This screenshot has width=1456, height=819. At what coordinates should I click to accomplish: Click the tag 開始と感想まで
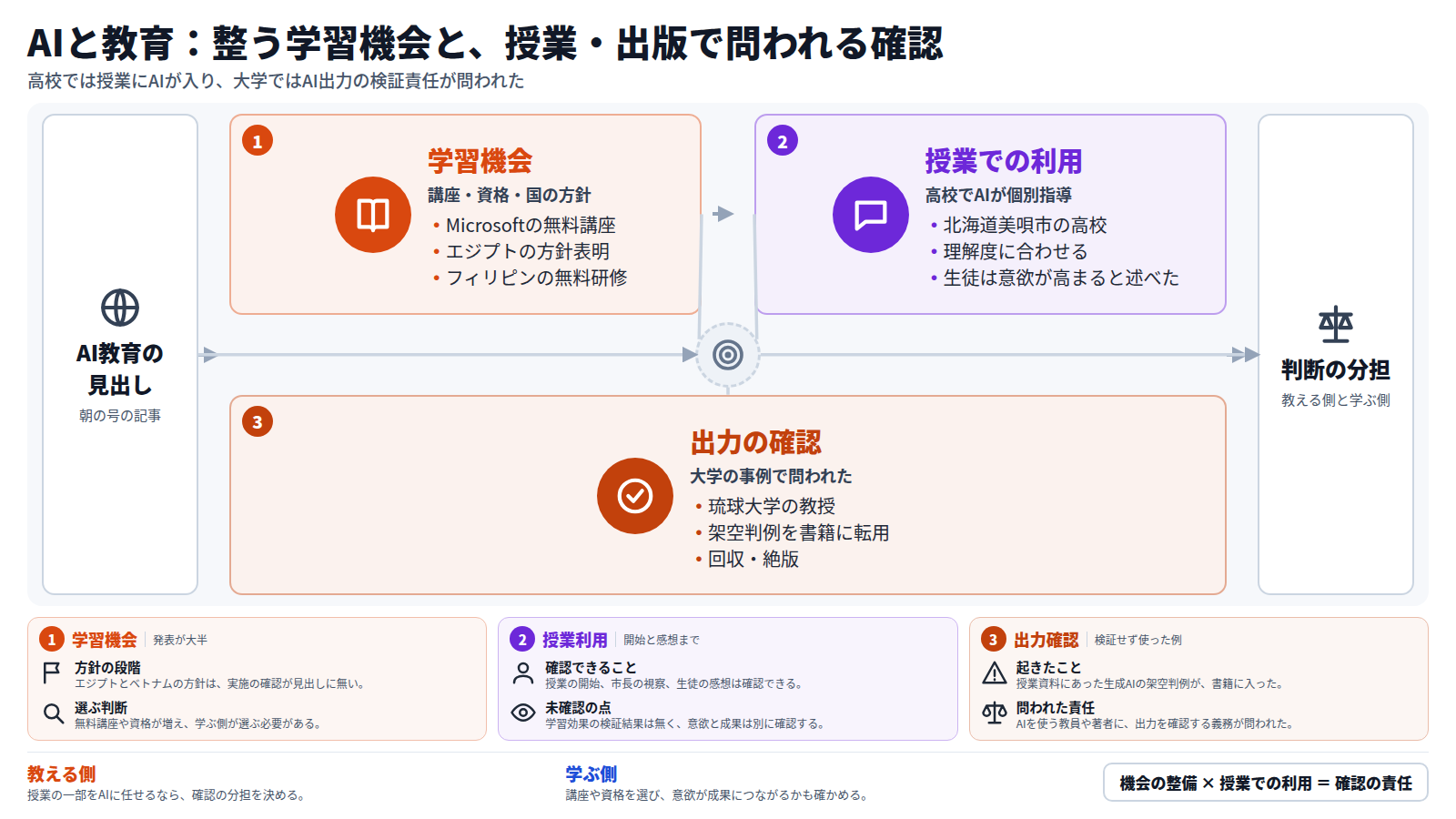(x=662, y=640)
